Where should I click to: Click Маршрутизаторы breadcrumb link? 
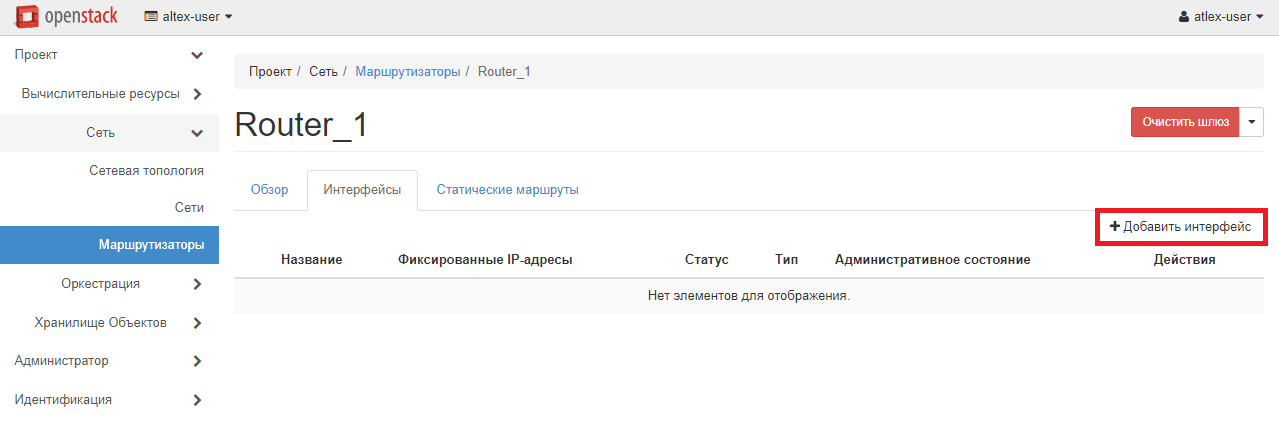(407, 72)
